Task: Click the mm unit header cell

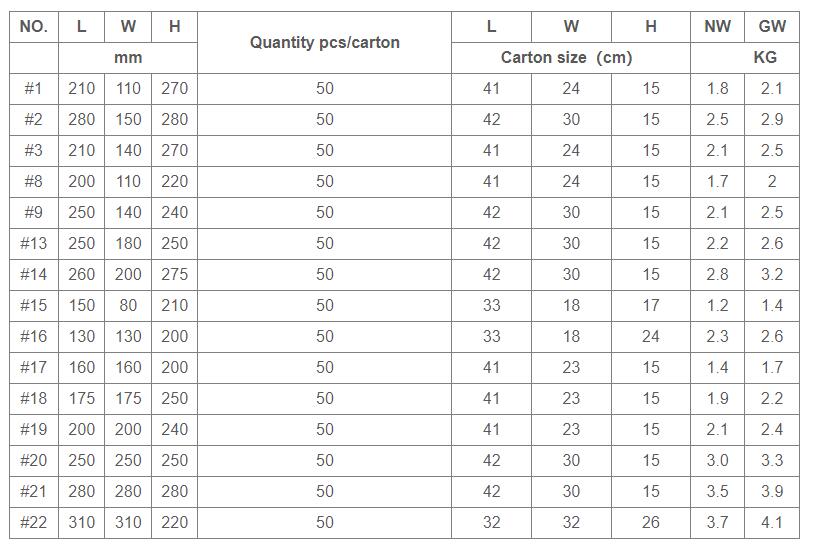Action: [x=128, y=57]
